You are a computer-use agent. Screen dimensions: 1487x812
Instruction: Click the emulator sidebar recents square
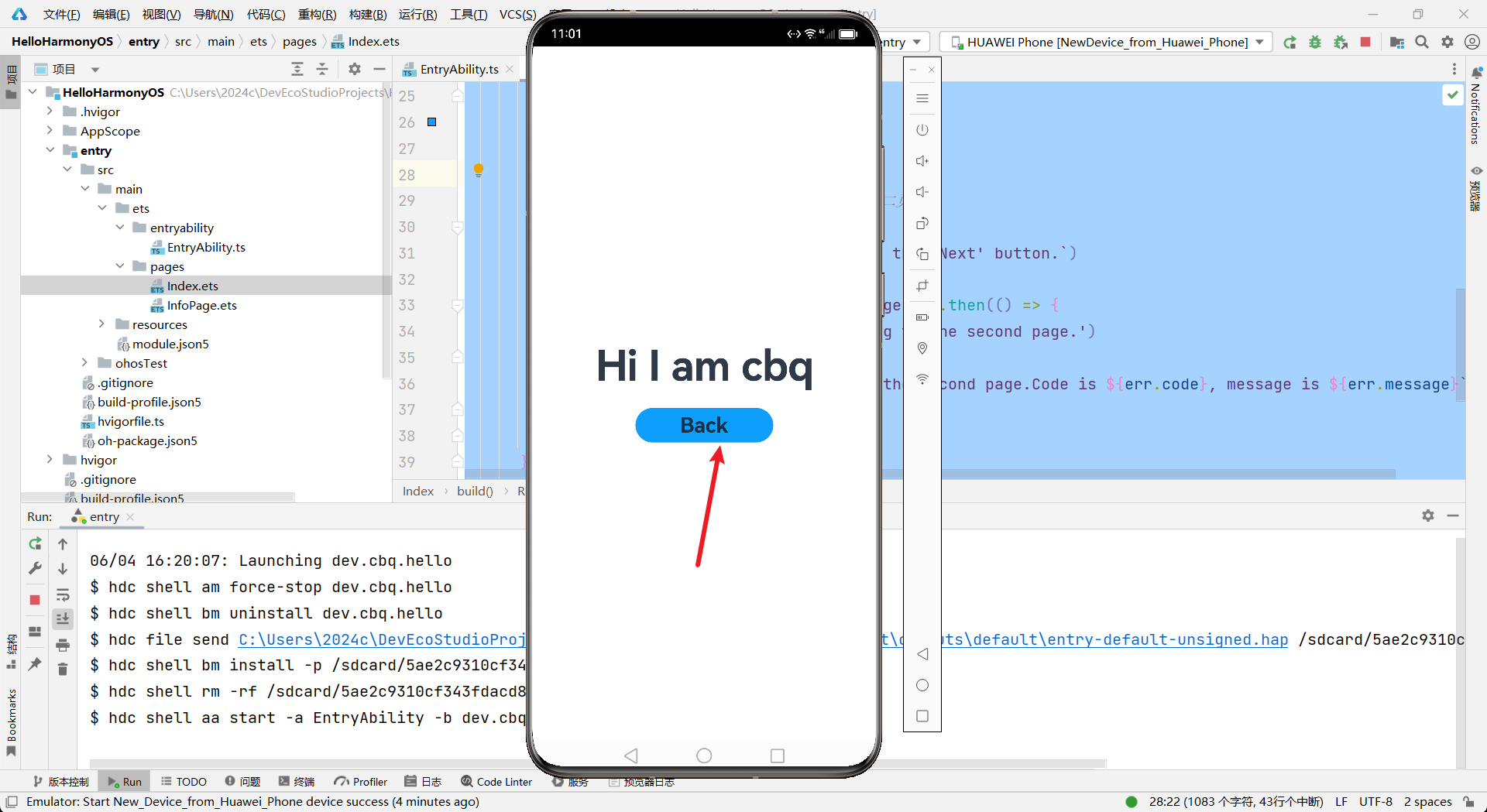(922, 716)
